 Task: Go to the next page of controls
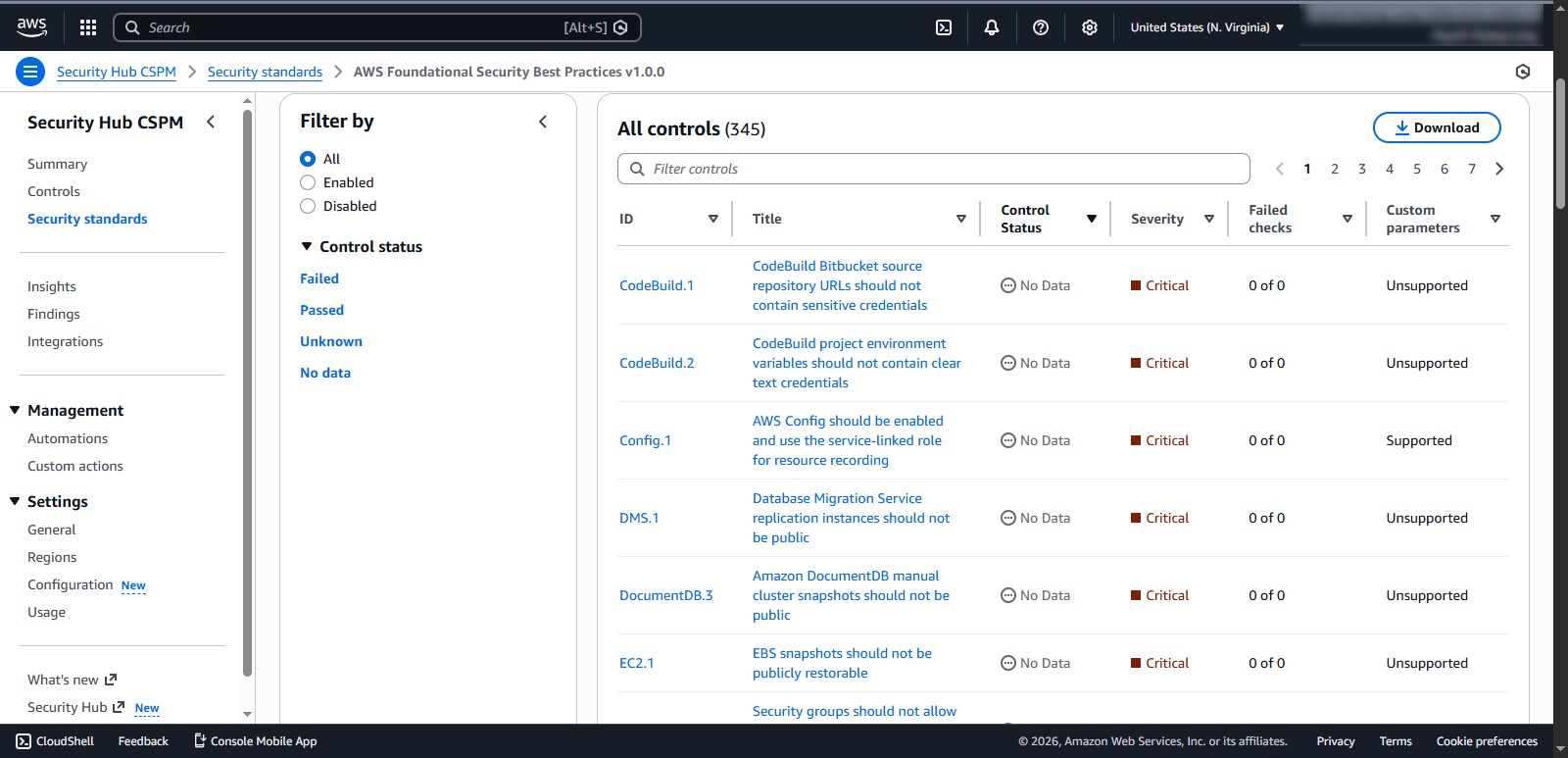pyautogui.click(x=1499, y=169)
